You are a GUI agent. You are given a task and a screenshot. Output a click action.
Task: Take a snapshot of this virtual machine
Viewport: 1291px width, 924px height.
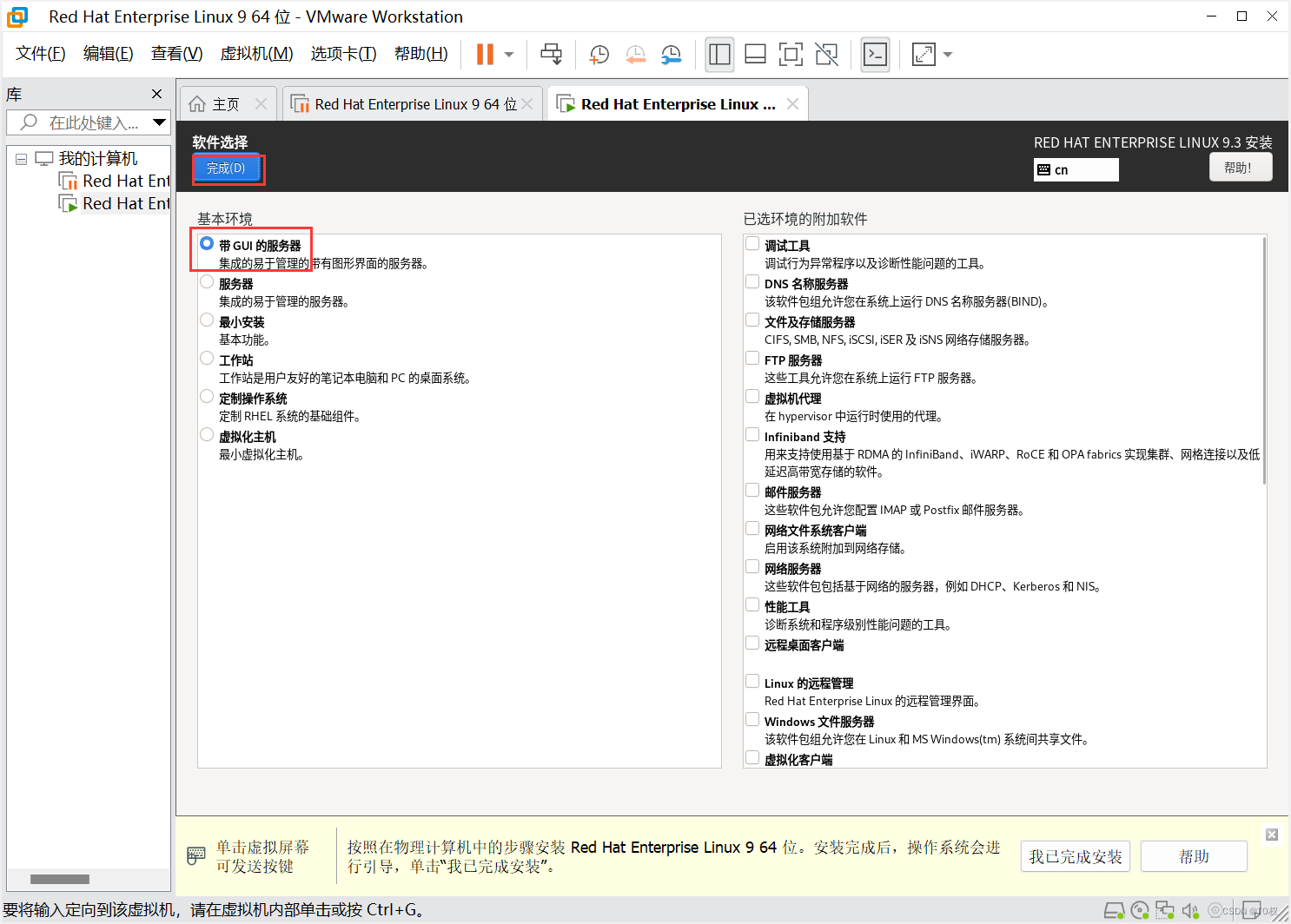point(599,54)
